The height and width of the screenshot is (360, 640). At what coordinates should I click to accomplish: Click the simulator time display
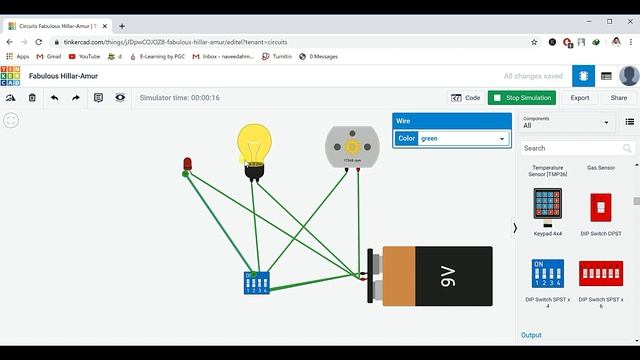(x=180, y=98)
